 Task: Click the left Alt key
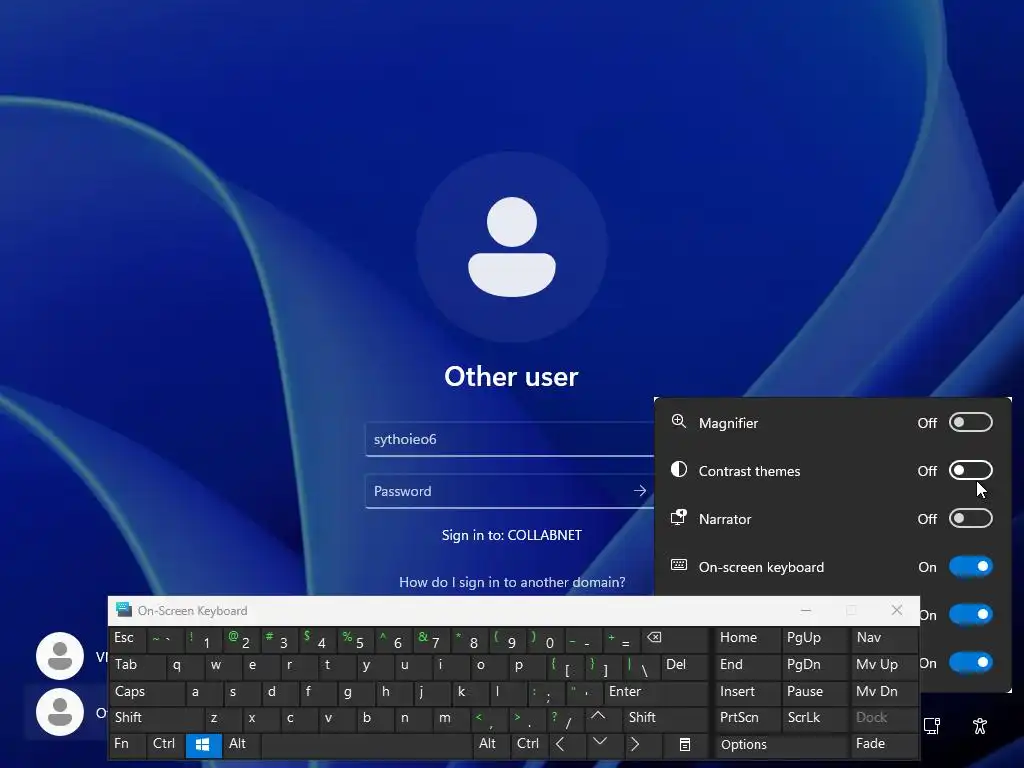coord(242,745)
